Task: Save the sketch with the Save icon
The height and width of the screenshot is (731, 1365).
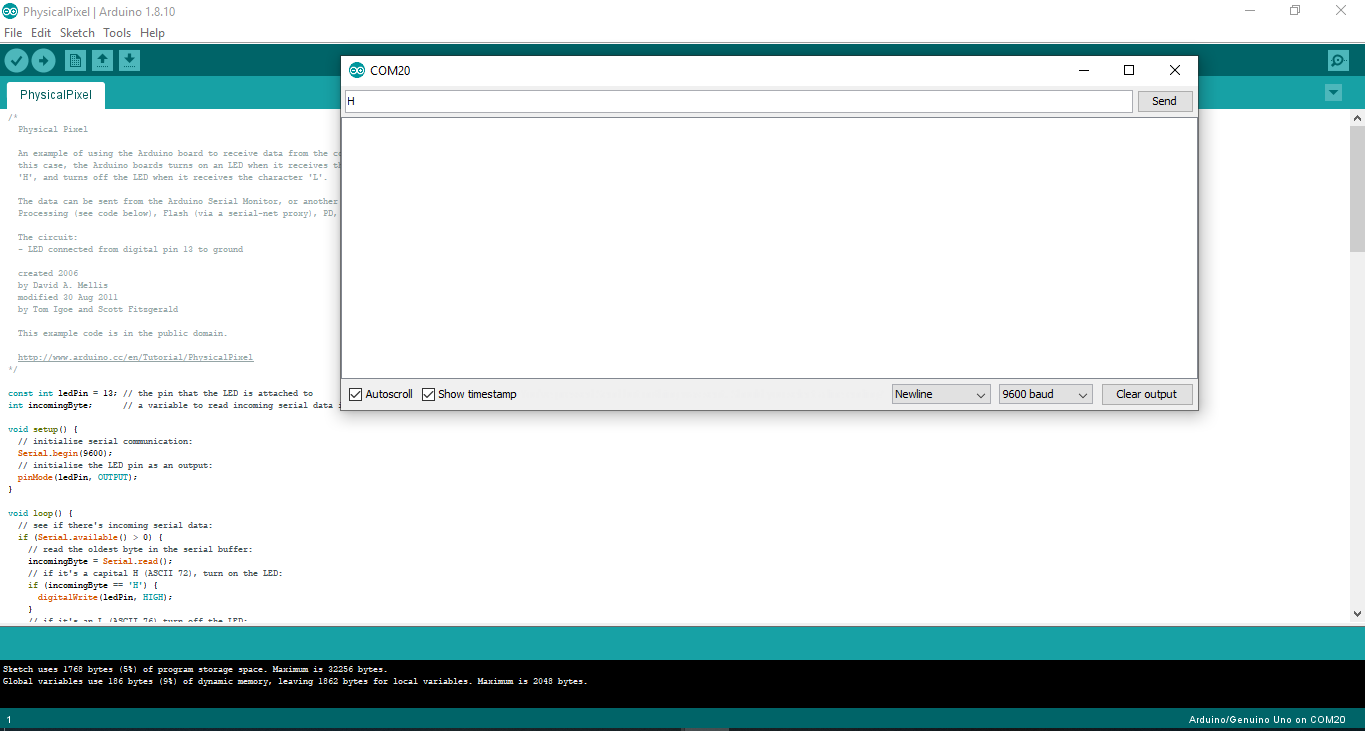Action: coord(129,61)
